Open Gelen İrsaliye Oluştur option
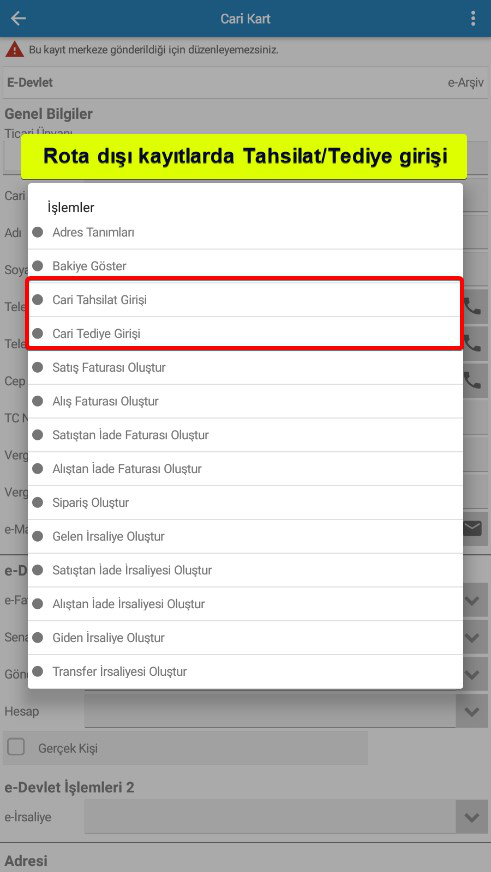Image resolution: width=491 pixels, height=872 pixels. pyautogui.click(x=245, y=536)
